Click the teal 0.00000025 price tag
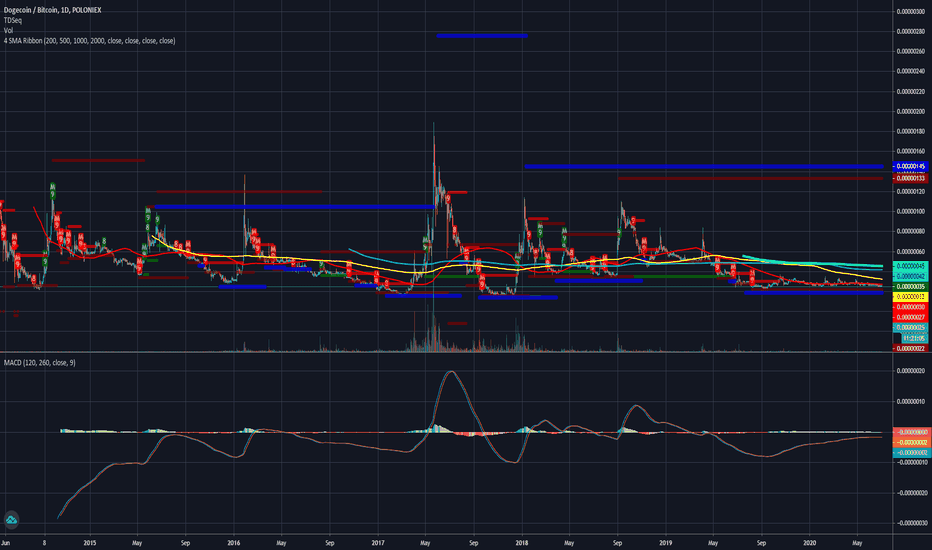 [910, 328]
